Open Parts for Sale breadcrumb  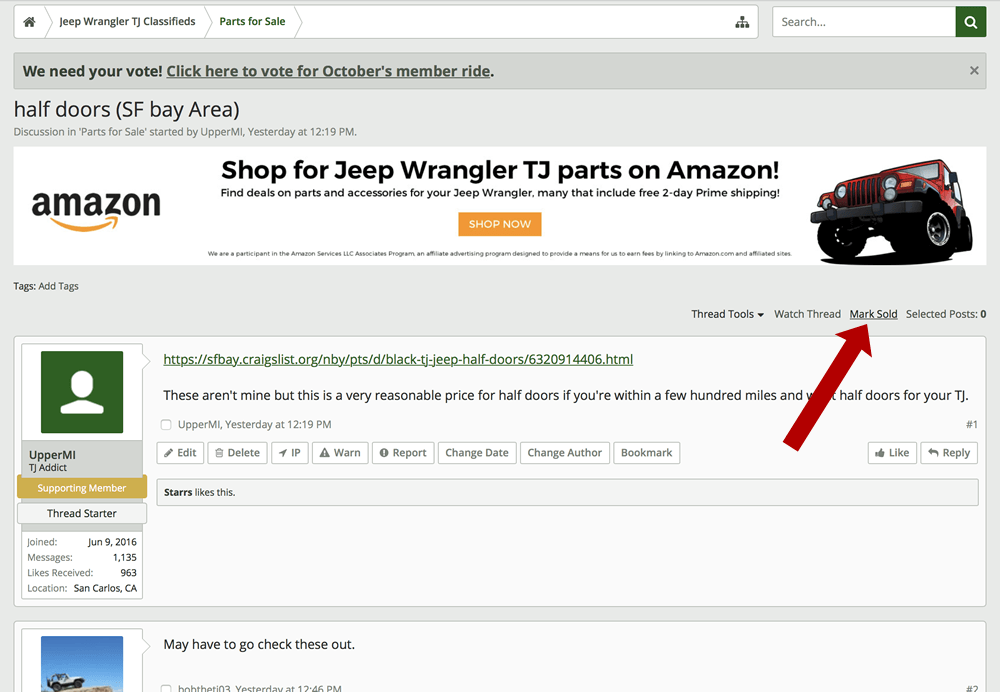click(x=252, y=22)
